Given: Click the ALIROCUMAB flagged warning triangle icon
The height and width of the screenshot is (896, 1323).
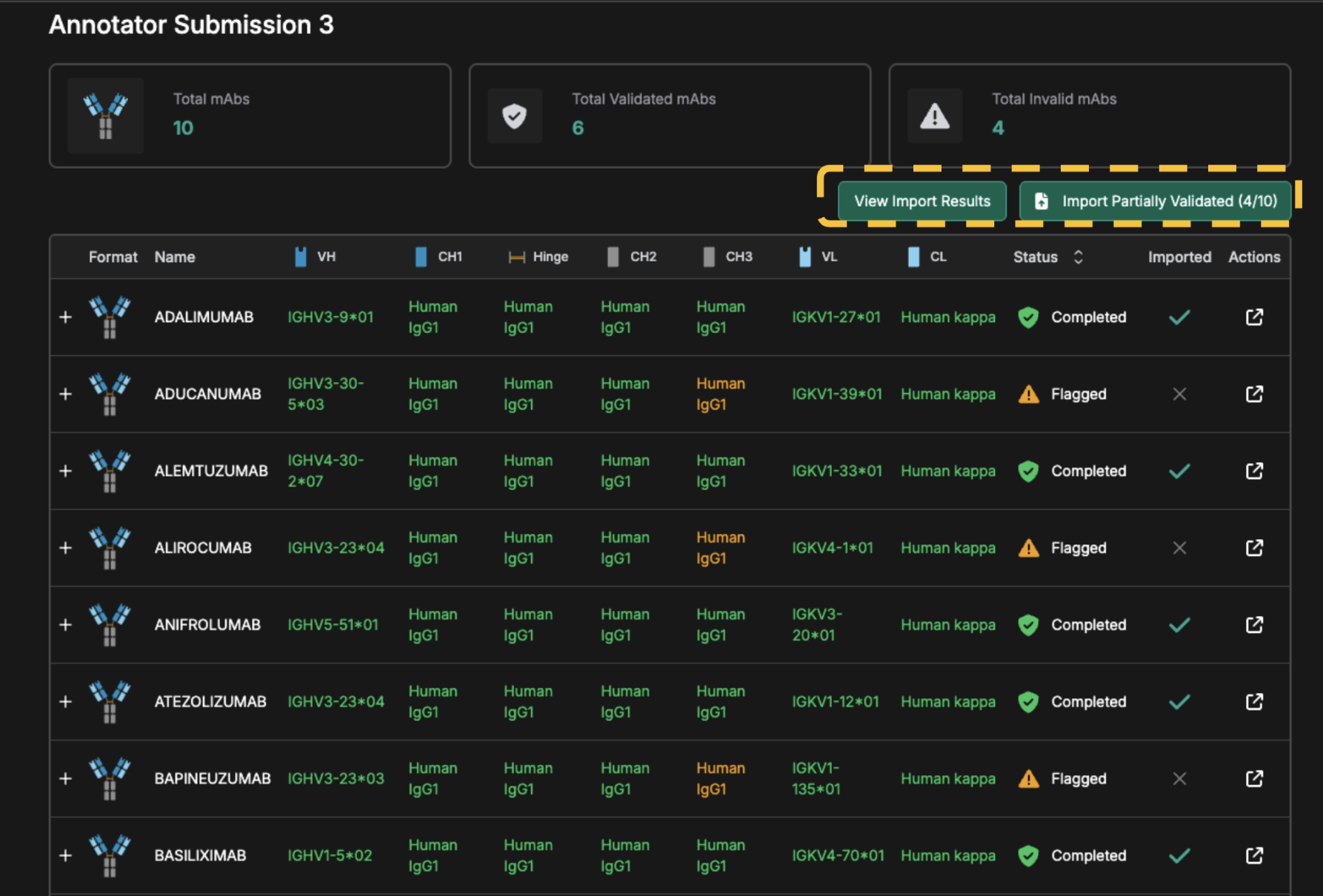Looking at the screenshot, I should [x=1028, y=548].
